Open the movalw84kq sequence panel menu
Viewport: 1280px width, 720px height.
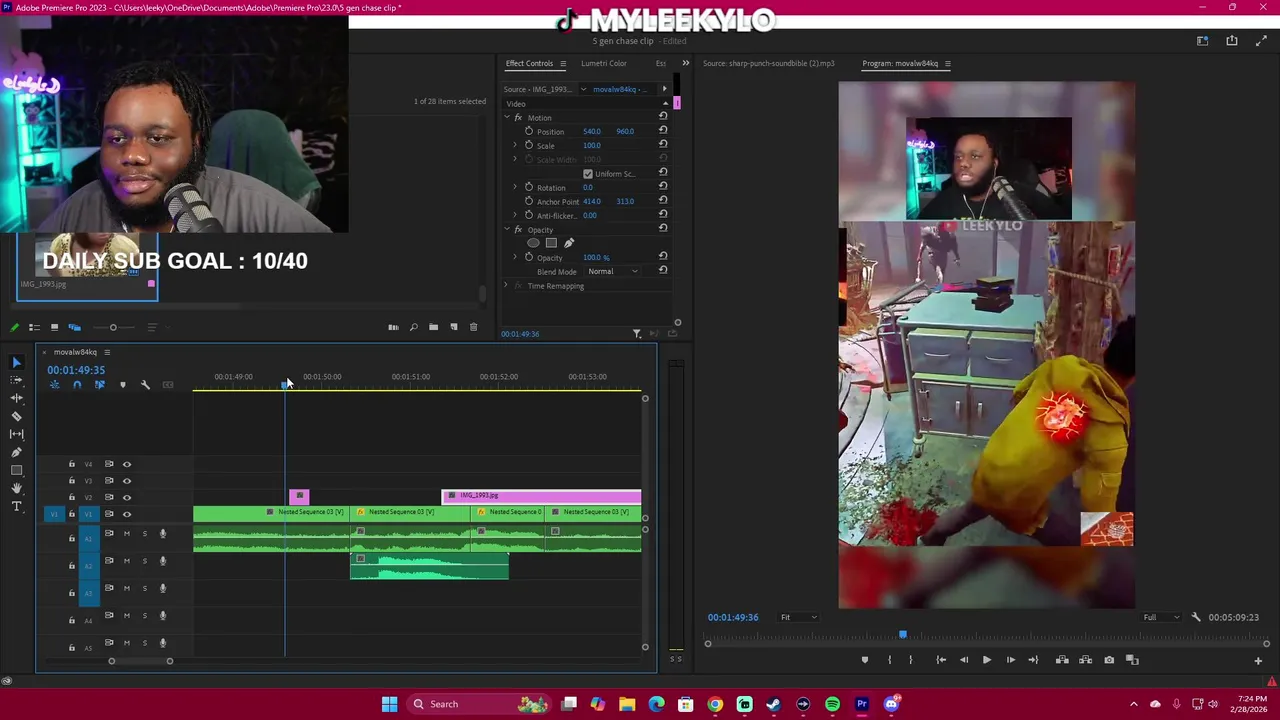point(107,352)
